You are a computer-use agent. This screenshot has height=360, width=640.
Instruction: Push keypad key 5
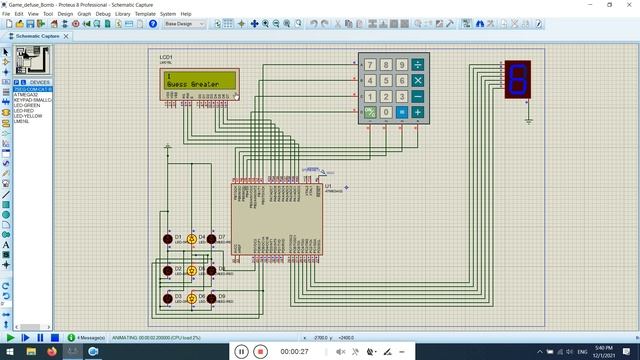386,80
